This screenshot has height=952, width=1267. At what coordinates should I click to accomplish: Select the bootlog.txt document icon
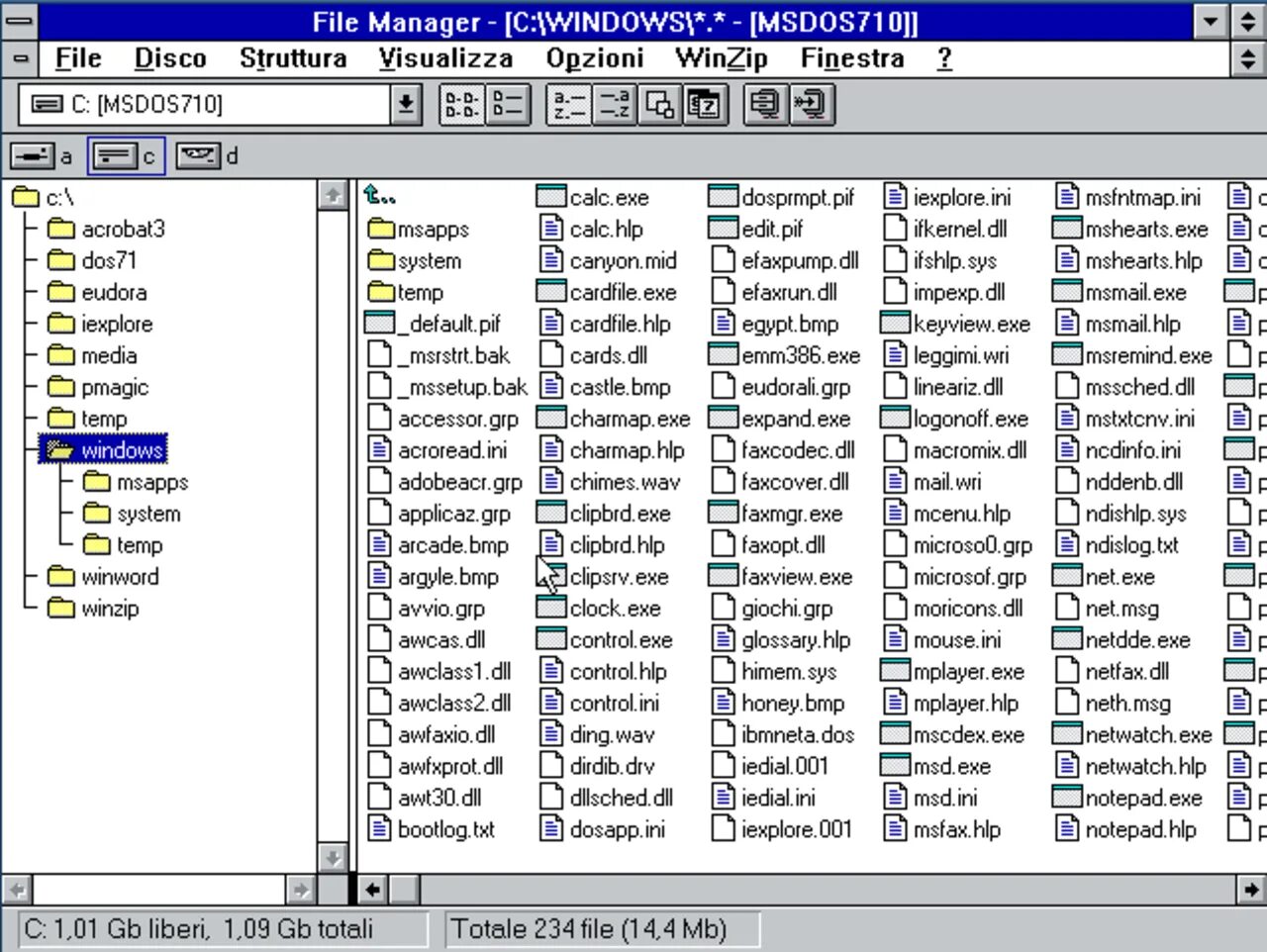pos(380,829)
